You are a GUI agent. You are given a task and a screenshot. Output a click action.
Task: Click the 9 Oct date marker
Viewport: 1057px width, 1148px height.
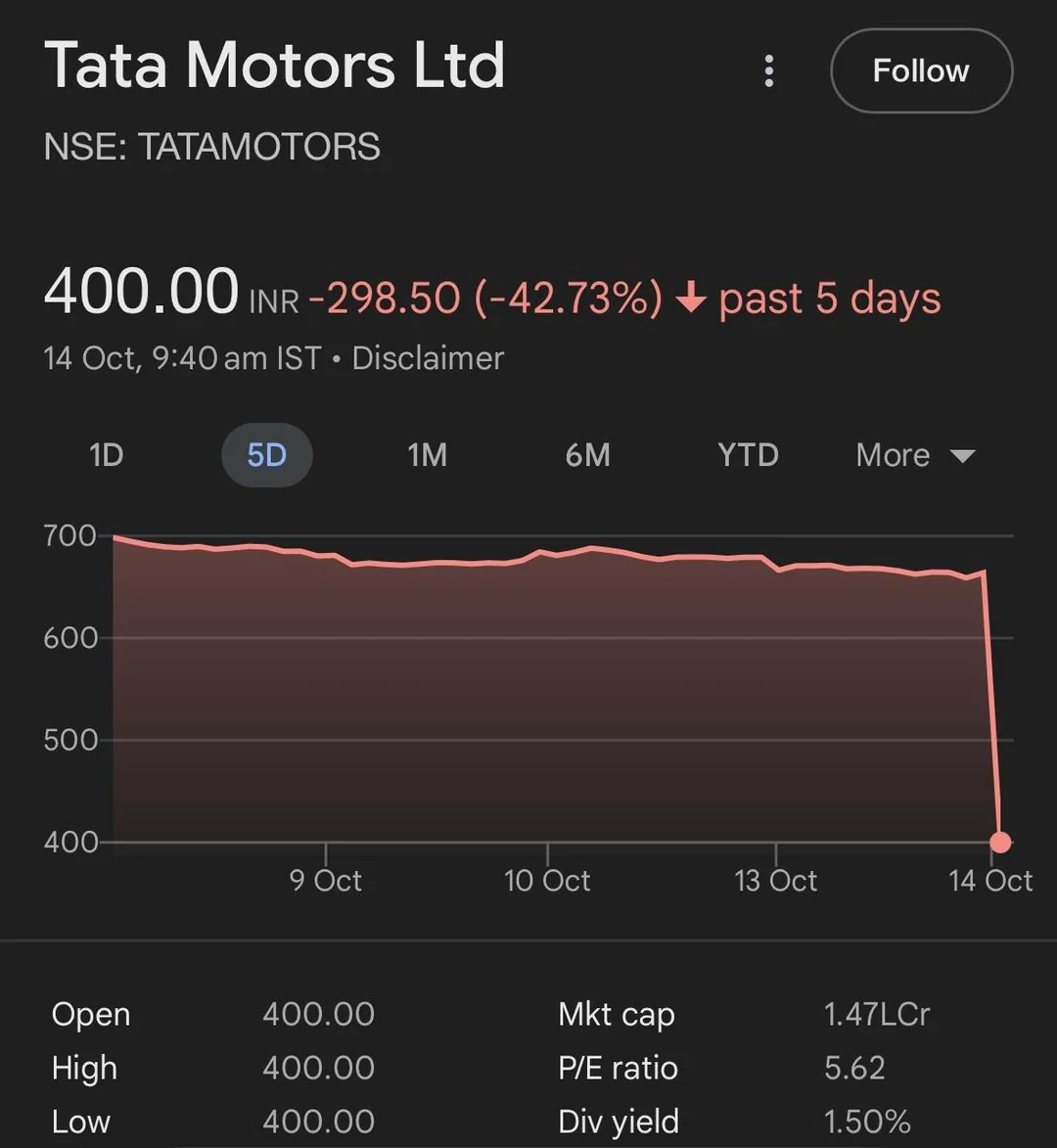[x=326, y=880]
